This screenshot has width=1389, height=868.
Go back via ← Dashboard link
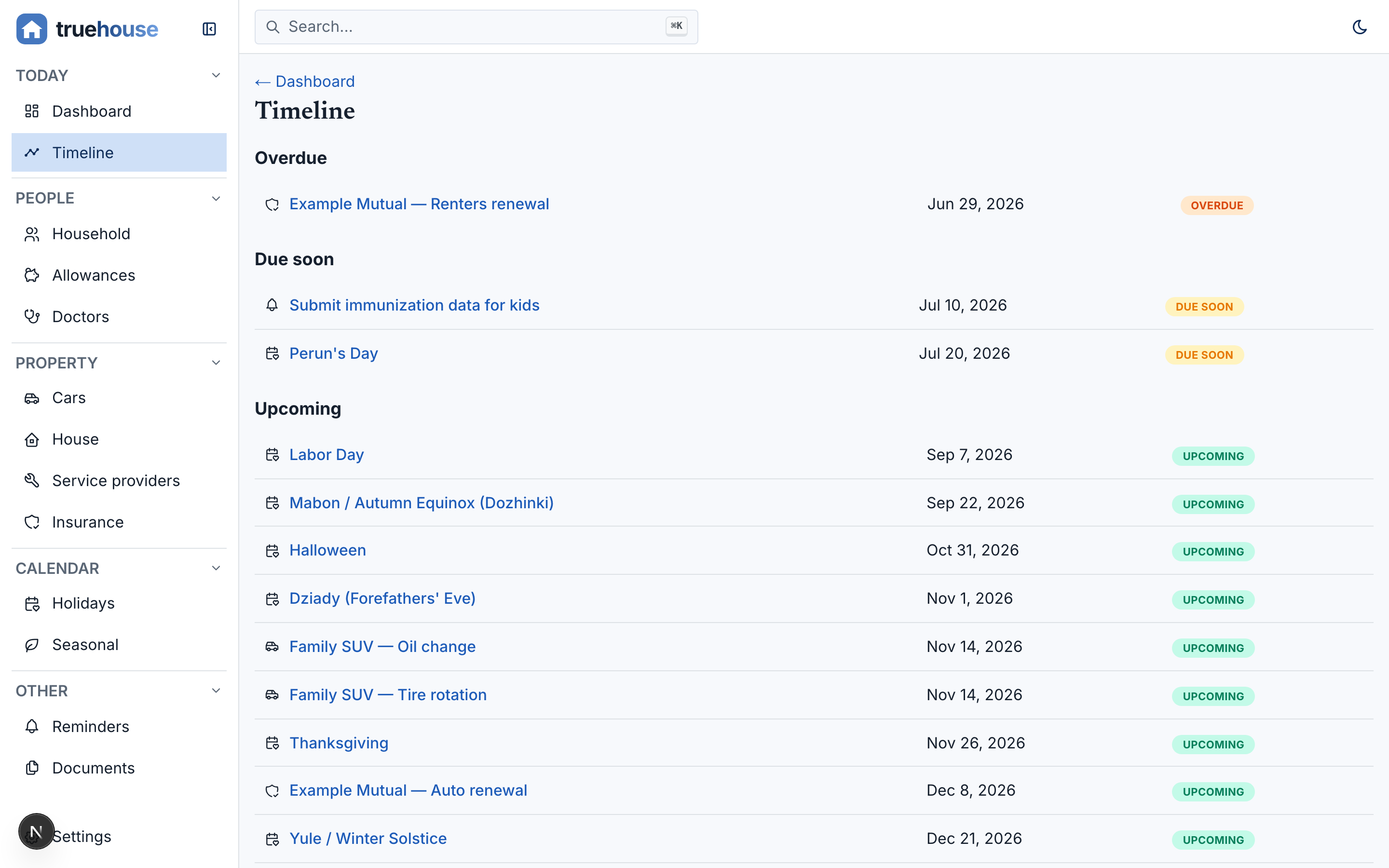[305, 81]
